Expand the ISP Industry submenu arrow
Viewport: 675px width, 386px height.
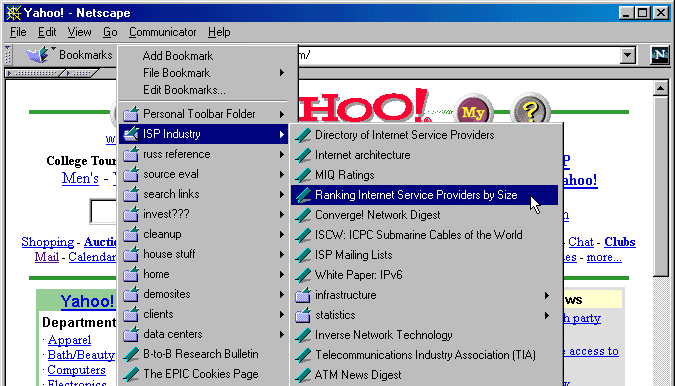[282, 134]
